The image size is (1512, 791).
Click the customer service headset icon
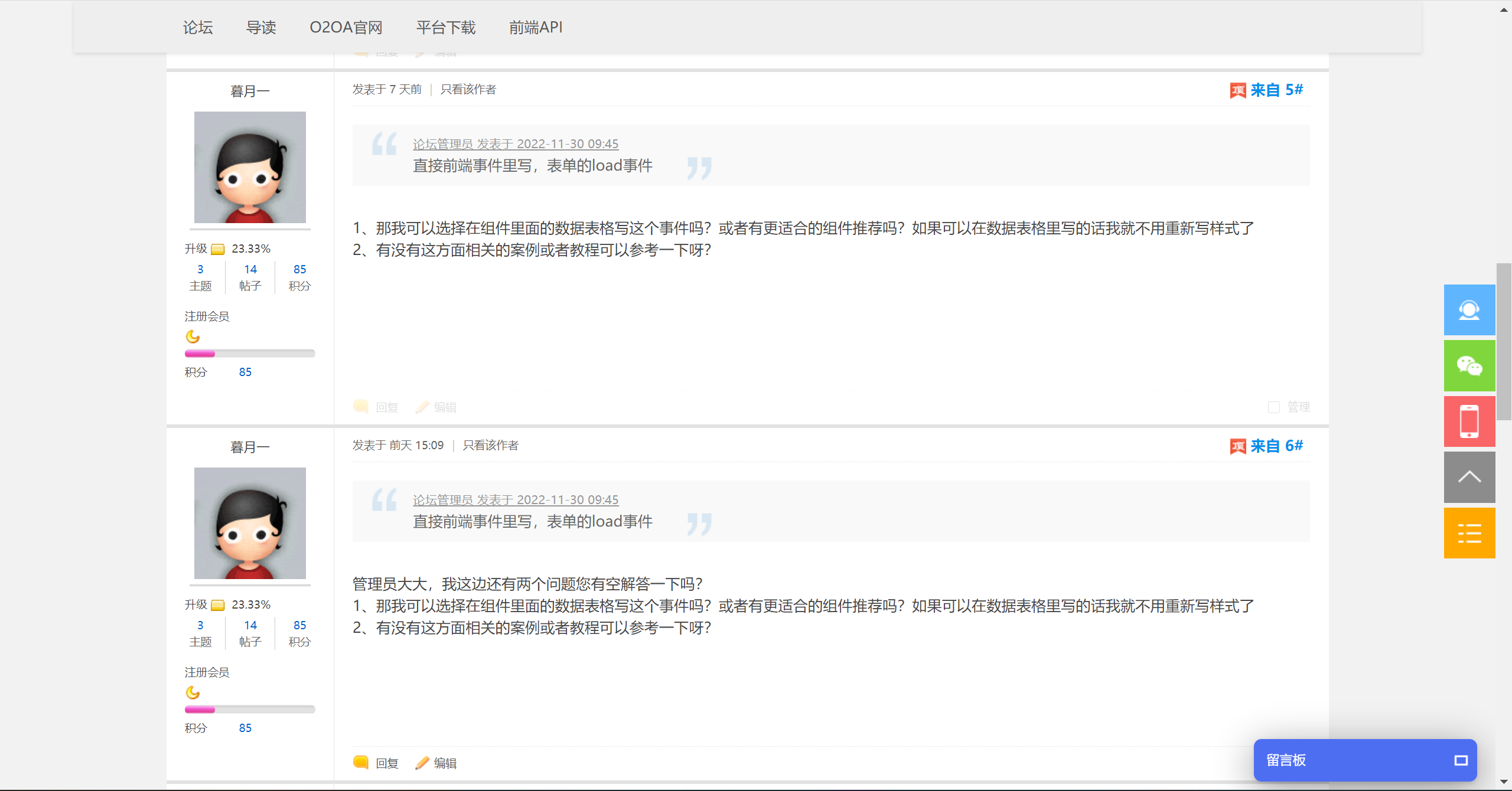(x=1469, y=310)
